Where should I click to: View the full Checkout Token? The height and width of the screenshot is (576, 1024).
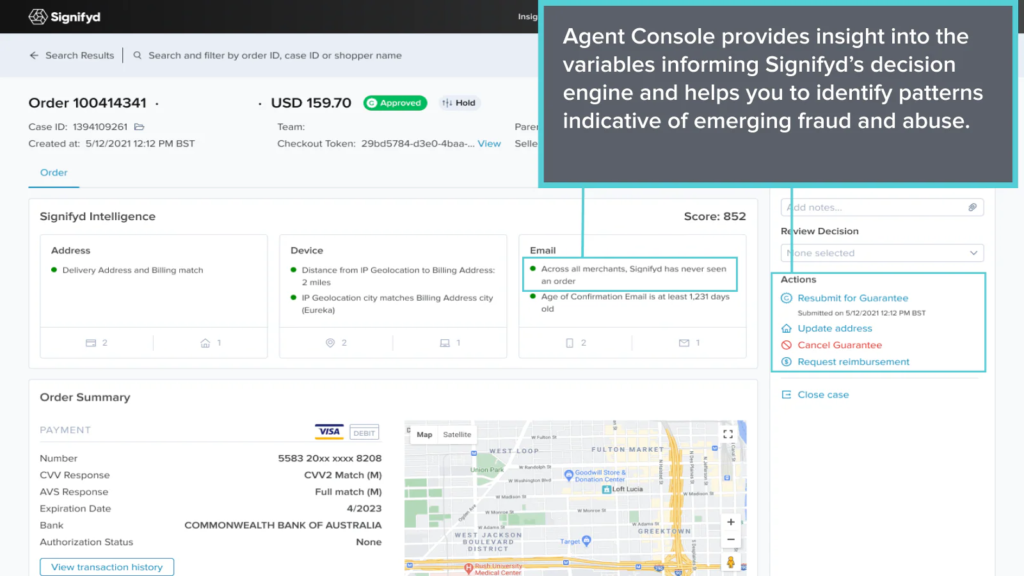(490, 143)
